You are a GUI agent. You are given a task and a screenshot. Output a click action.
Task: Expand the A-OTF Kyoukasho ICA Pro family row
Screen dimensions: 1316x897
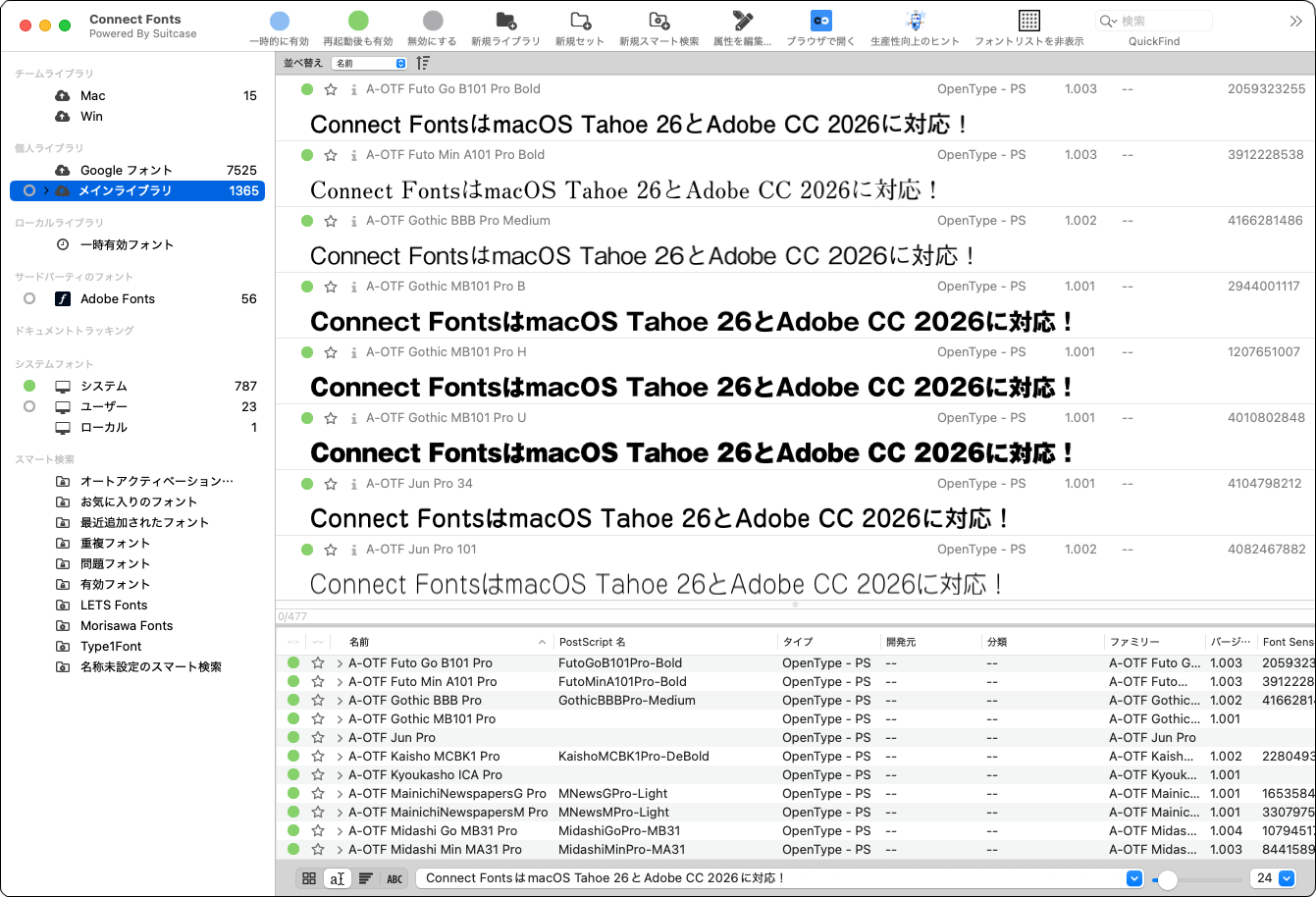(340, 775)
